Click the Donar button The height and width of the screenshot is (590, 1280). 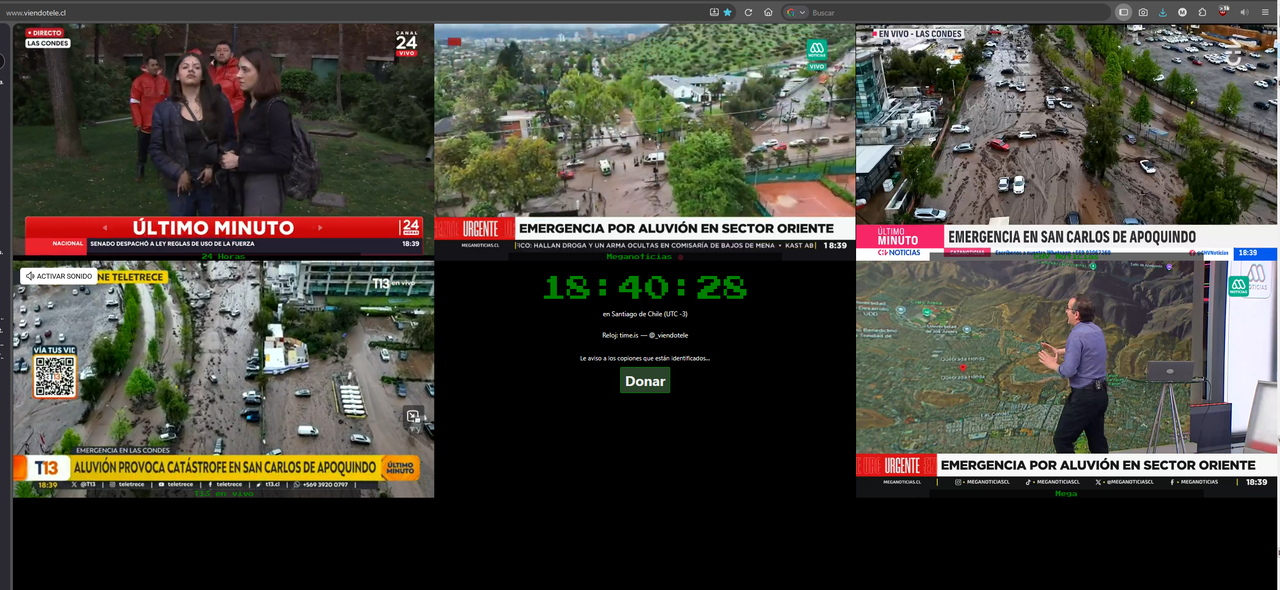[645, 381]
